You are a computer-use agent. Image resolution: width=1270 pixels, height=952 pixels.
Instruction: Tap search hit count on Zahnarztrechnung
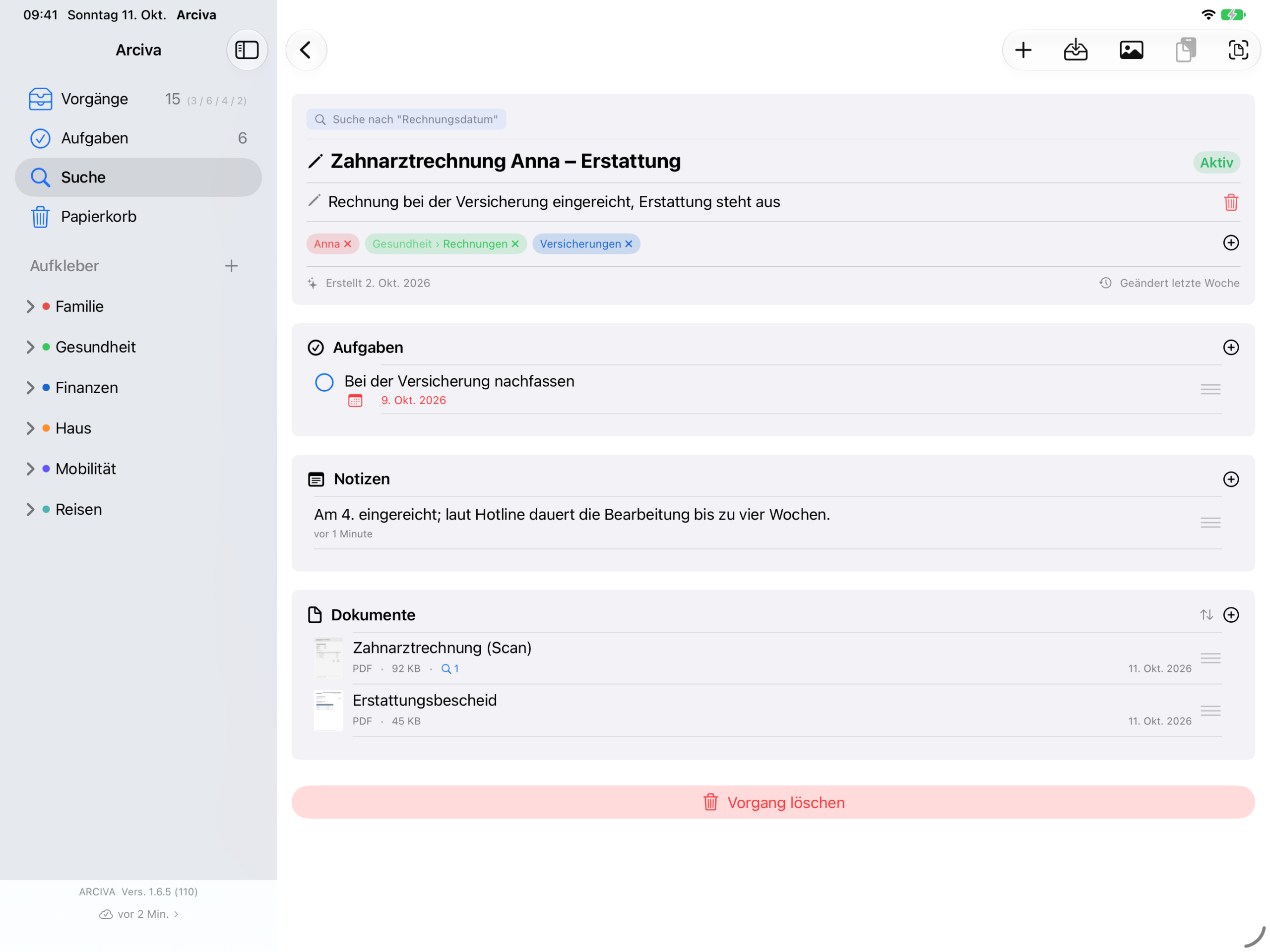(449, 668)
